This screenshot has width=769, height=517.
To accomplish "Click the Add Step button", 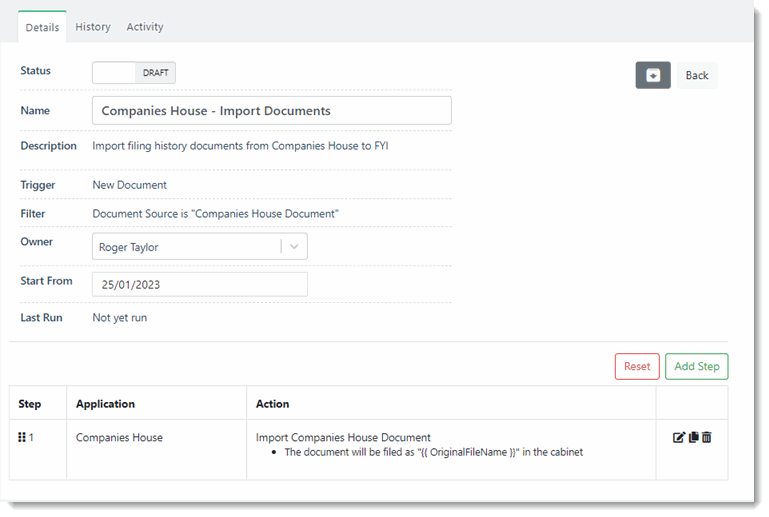I will pos(696,366).
